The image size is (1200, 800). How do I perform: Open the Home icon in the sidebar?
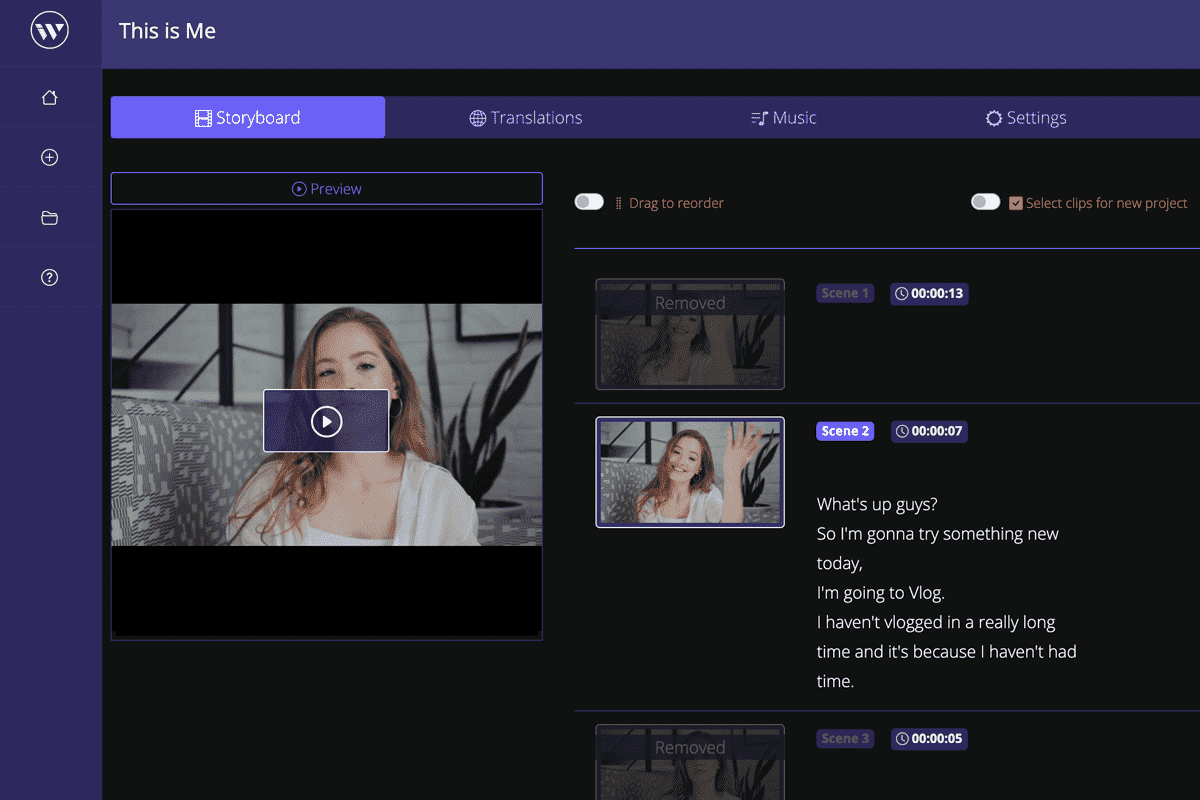tap(50, 96)
